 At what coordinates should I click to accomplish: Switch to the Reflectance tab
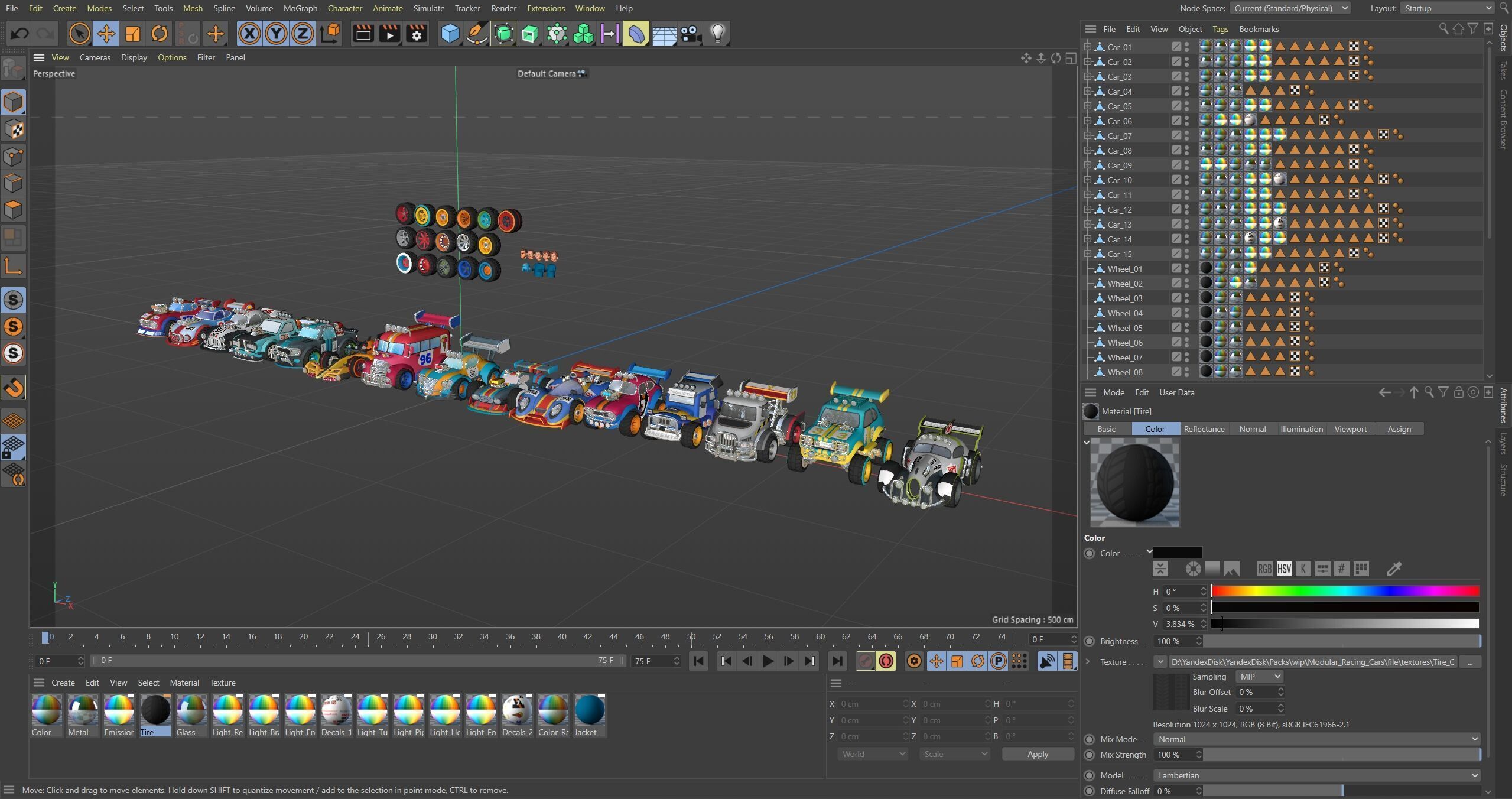coord(1204,429)
